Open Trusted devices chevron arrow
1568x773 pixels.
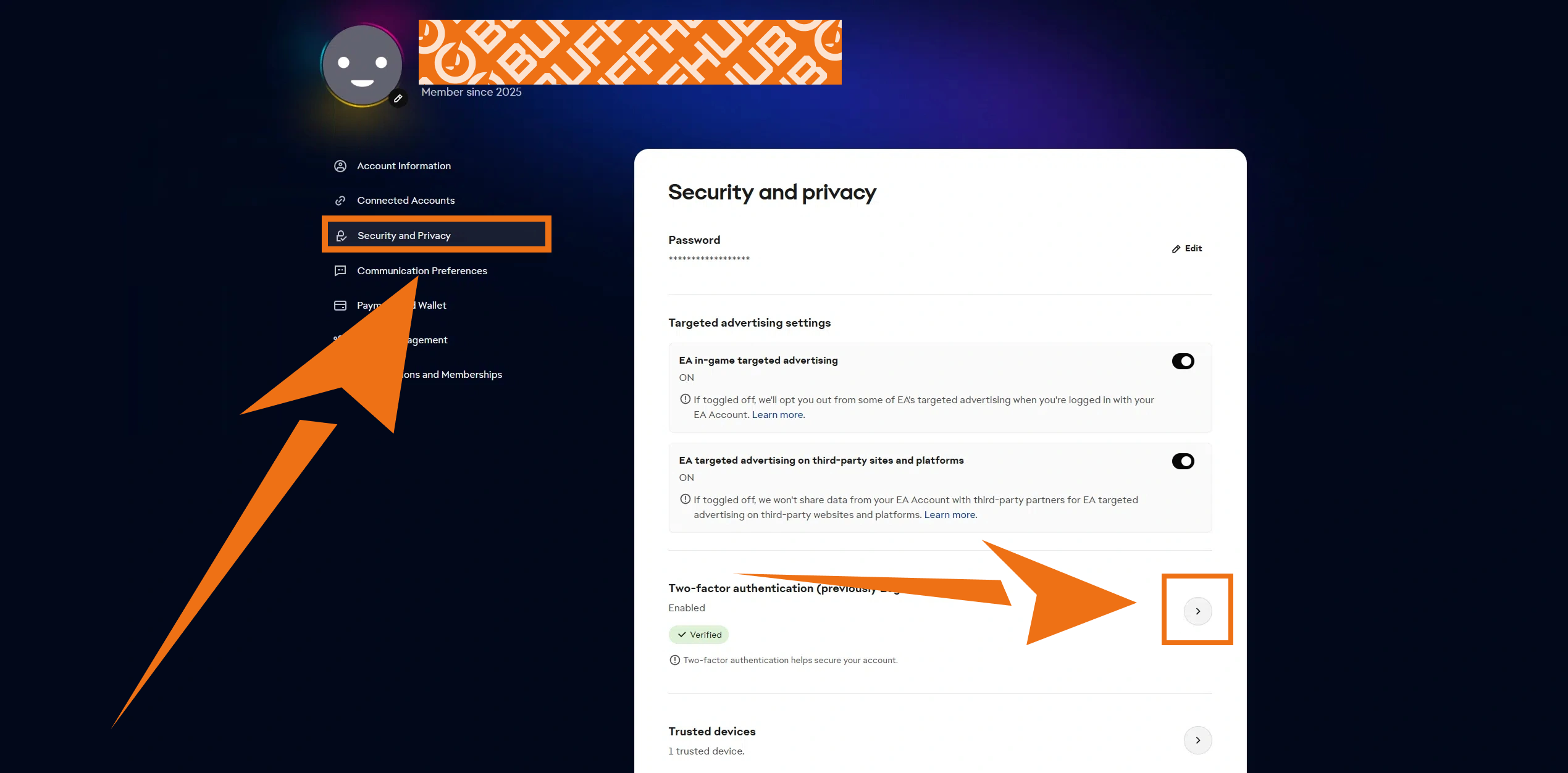pos(1197,740)
